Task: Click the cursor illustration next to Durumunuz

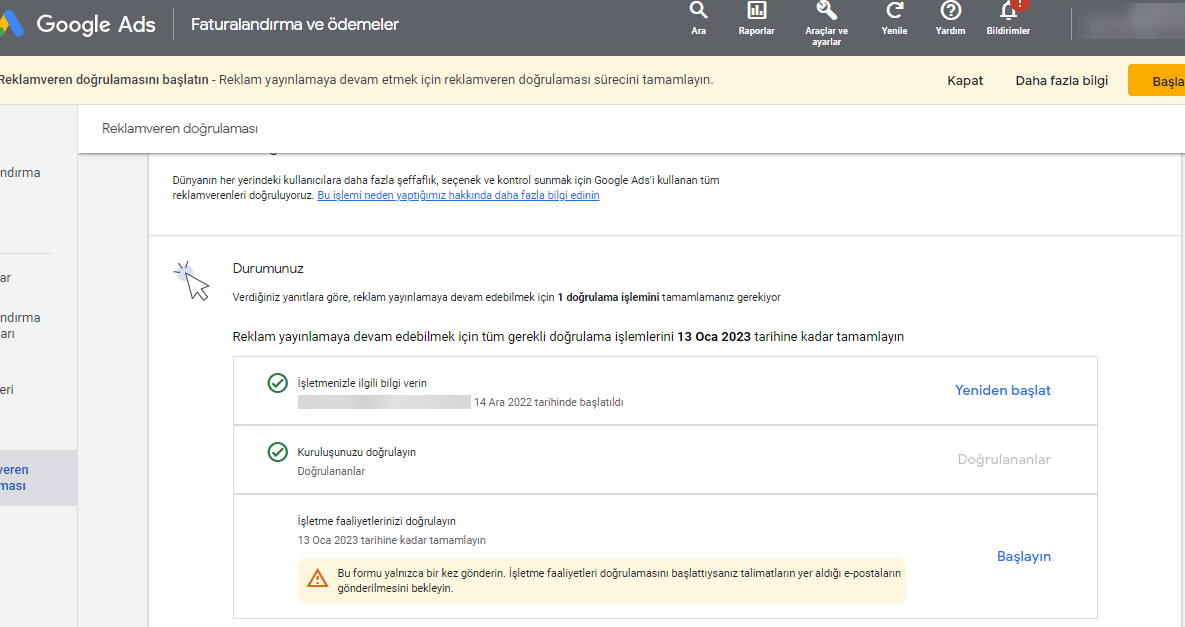Action: tap(192, 282)
